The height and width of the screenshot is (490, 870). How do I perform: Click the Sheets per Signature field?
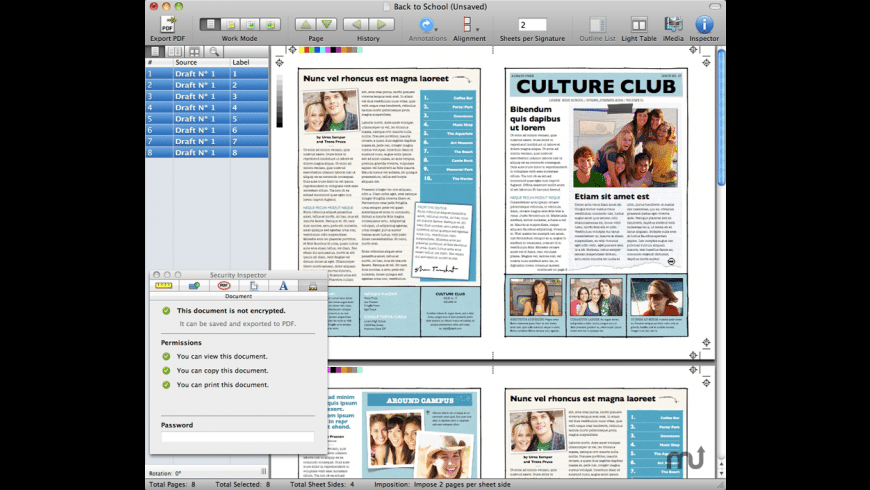pyautogui.click(x=532, y=24)
